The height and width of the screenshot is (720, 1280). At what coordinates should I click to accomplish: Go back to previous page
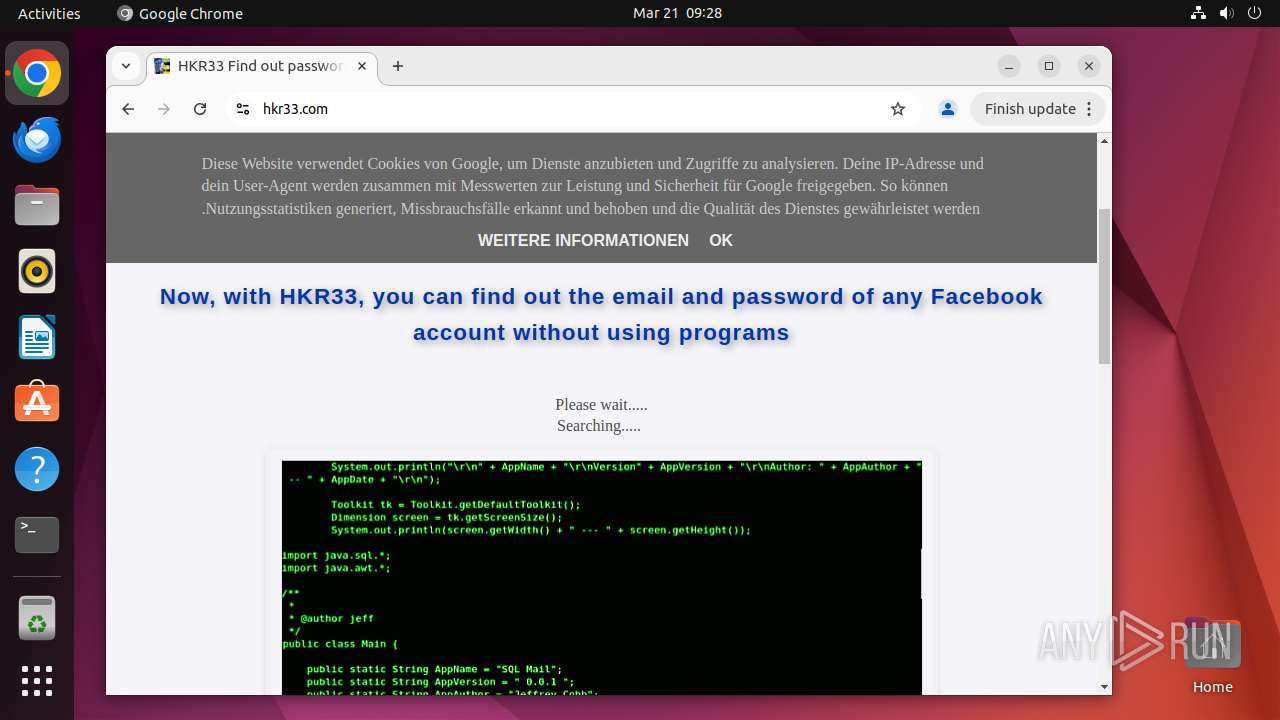click(128, 109)
